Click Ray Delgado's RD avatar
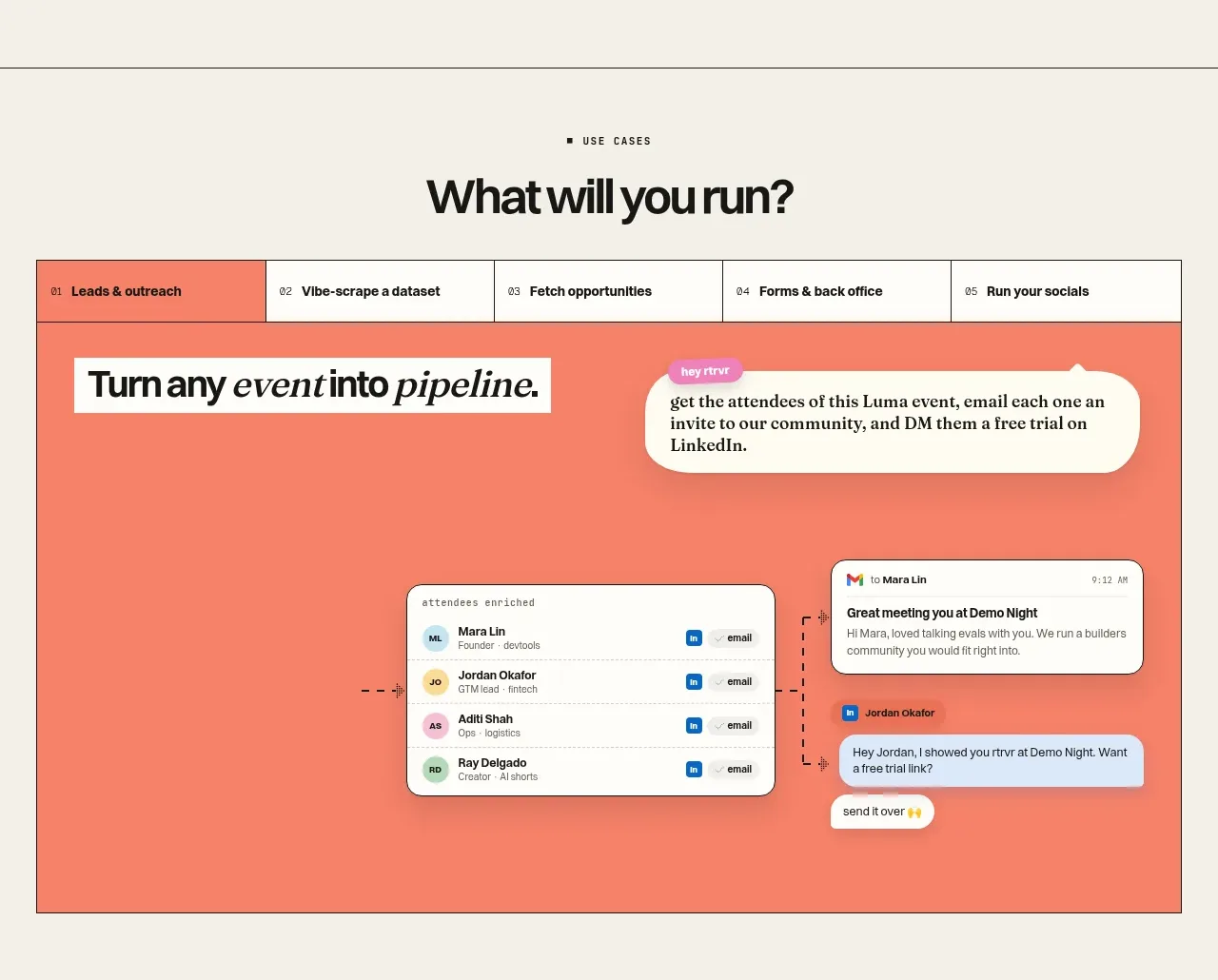 coord(435,770)
